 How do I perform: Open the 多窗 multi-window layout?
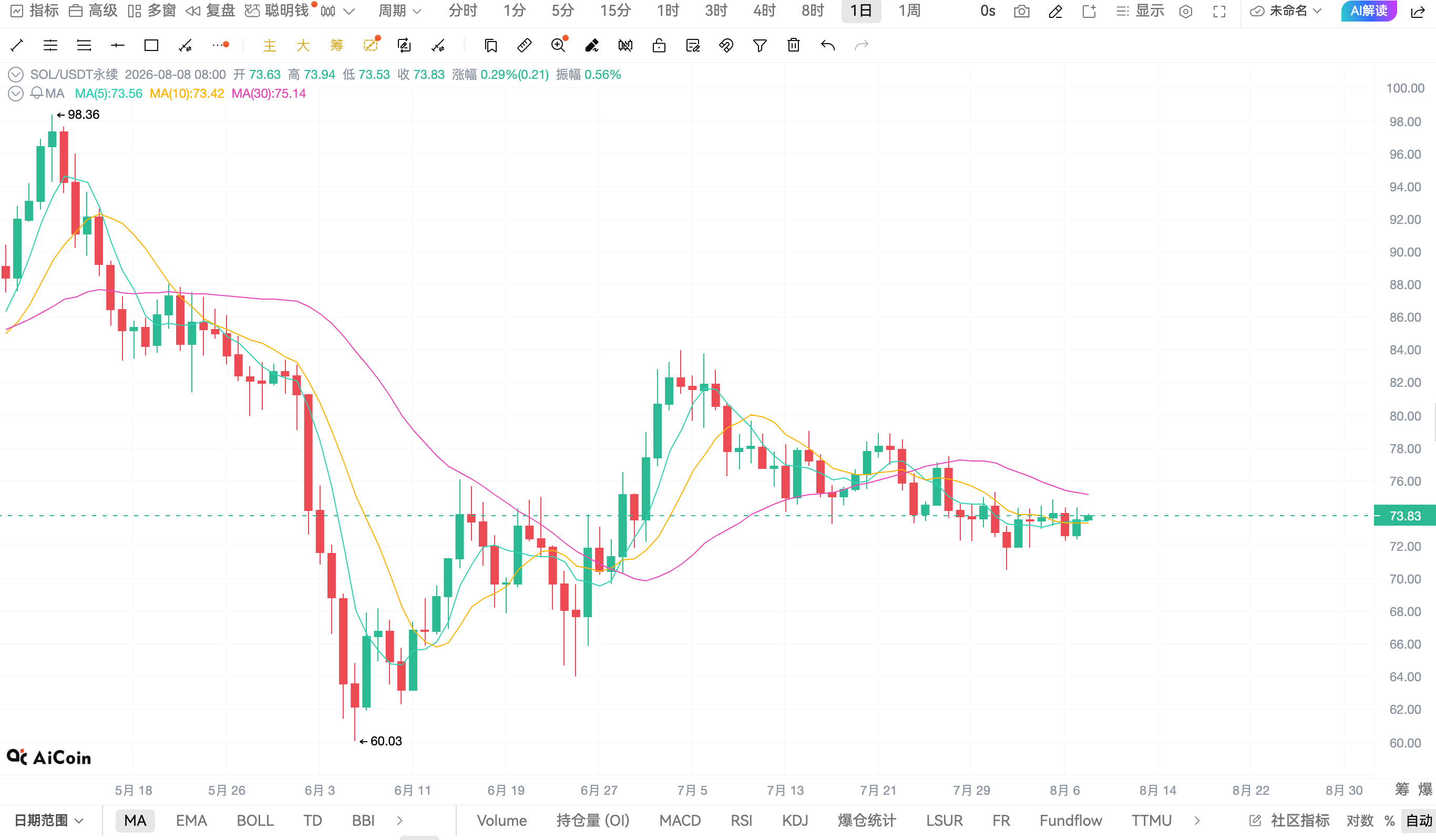click(x=151, y=12)
